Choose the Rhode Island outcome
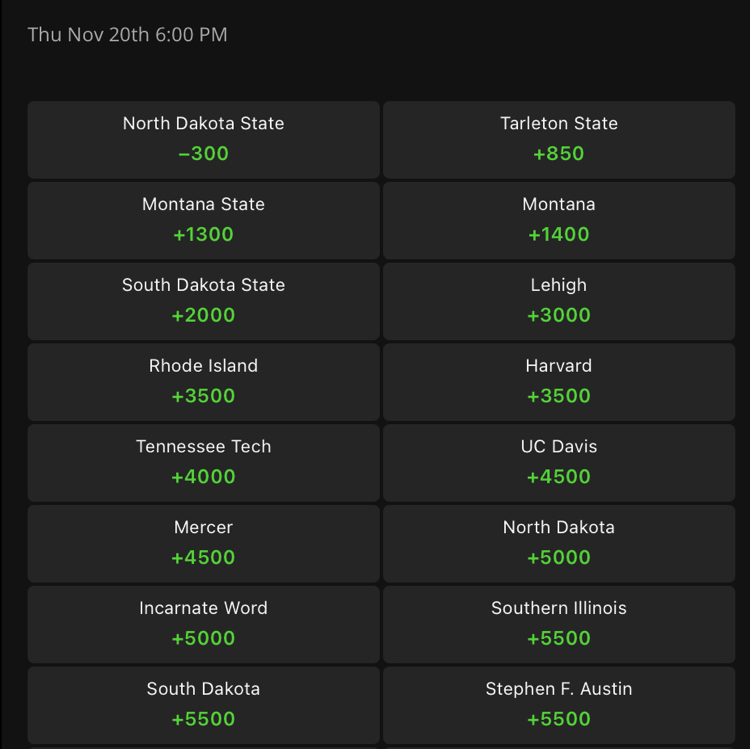Viewport: 750px width, 749px height. pyautogui.click(x=203, y=382)
